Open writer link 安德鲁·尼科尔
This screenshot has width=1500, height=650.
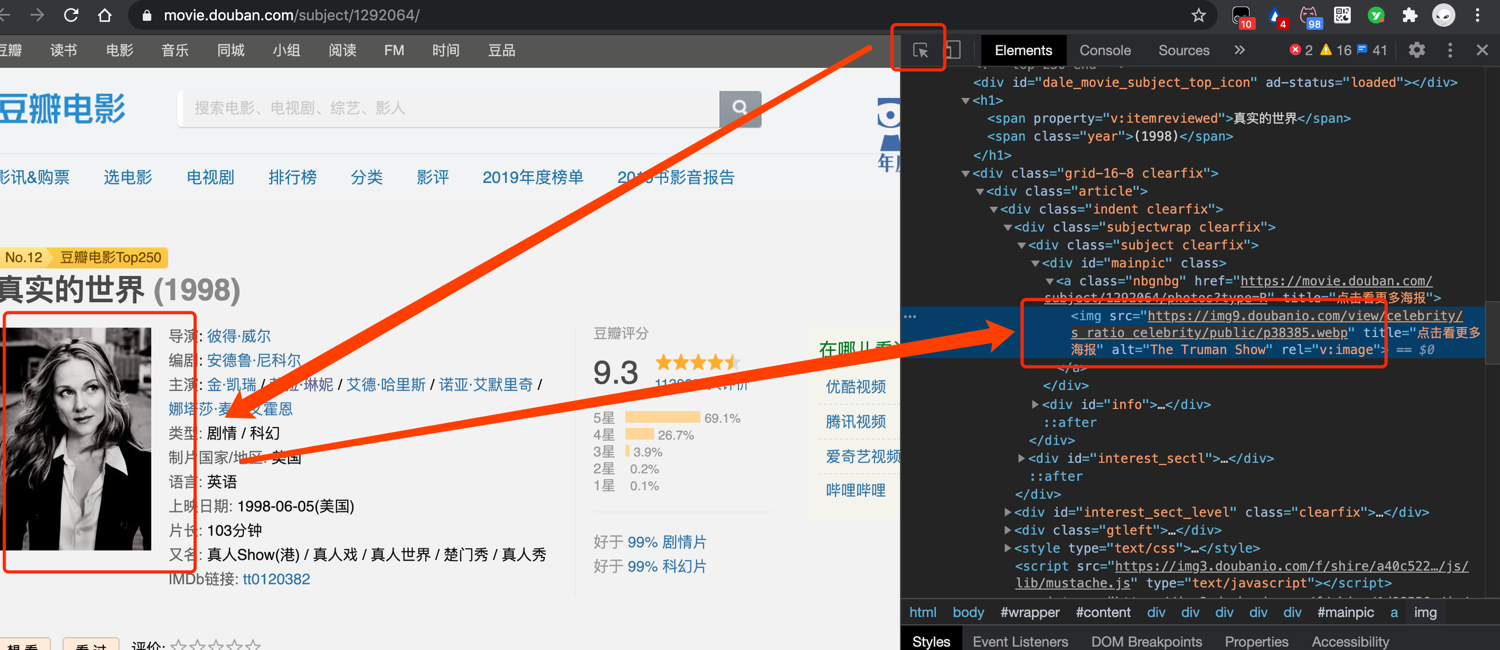coord(254,360)
